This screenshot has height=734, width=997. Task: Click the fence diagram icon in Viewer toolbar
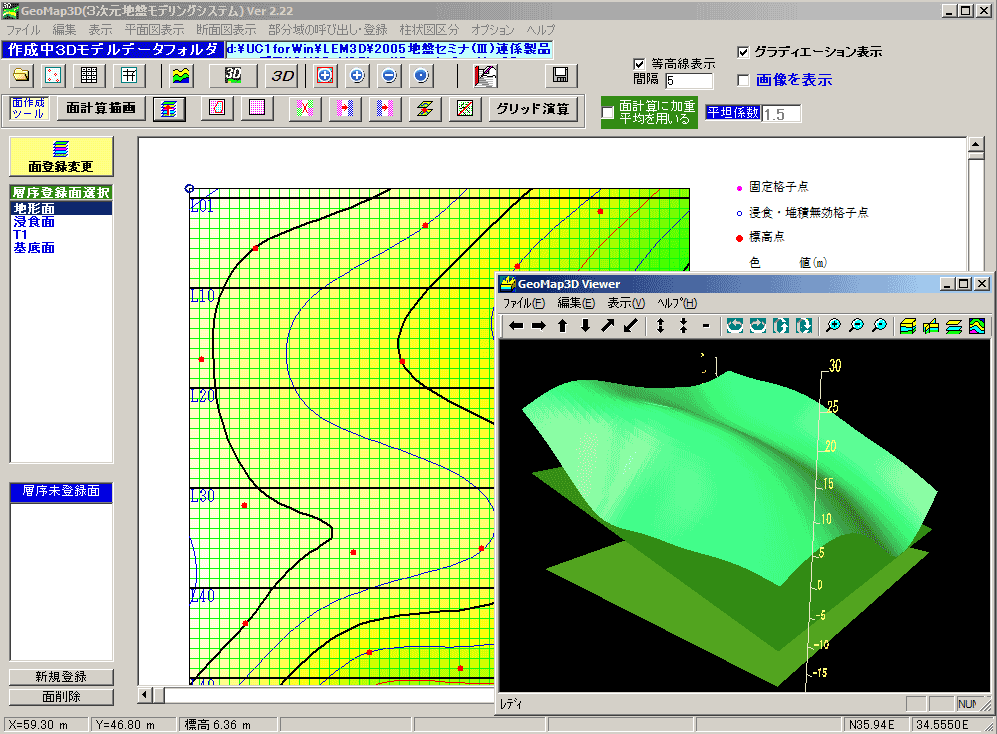[x=931, y=326]
